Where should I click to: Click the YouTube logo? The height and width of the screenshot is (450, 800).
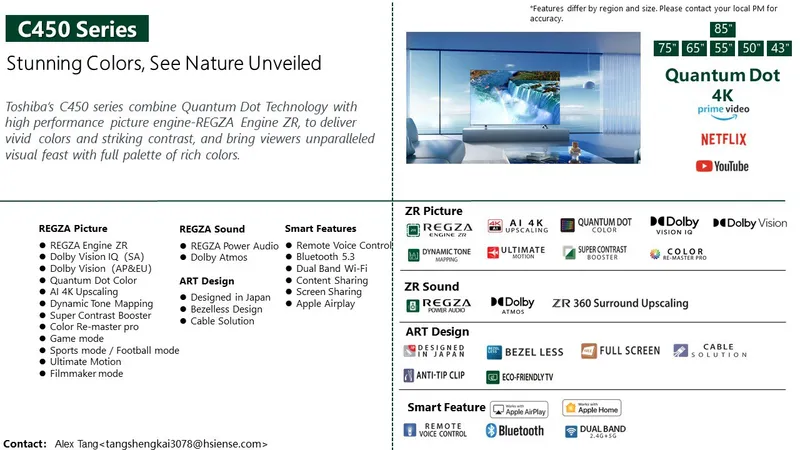coord(722,166)
